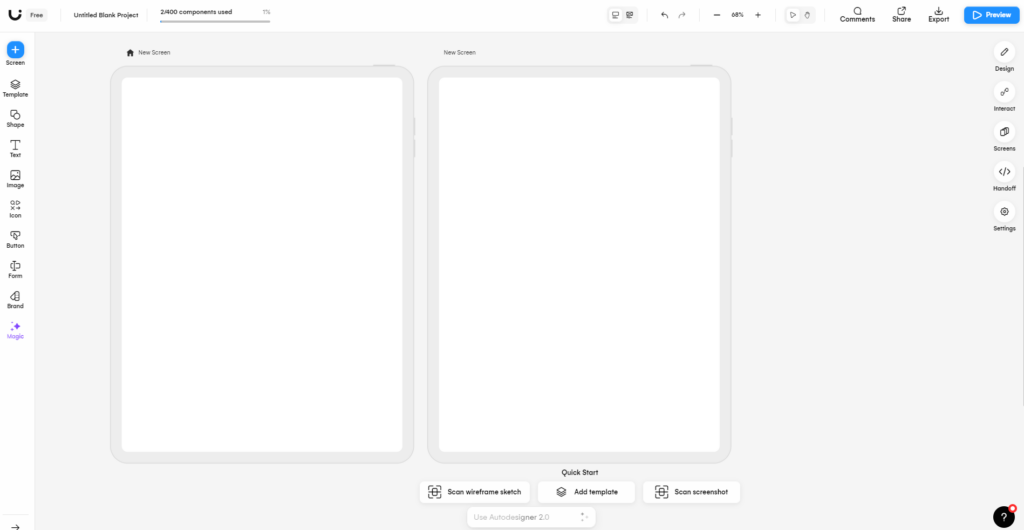Open the Template panel in the sidebar
The image size is (1024, 530).
15,88
